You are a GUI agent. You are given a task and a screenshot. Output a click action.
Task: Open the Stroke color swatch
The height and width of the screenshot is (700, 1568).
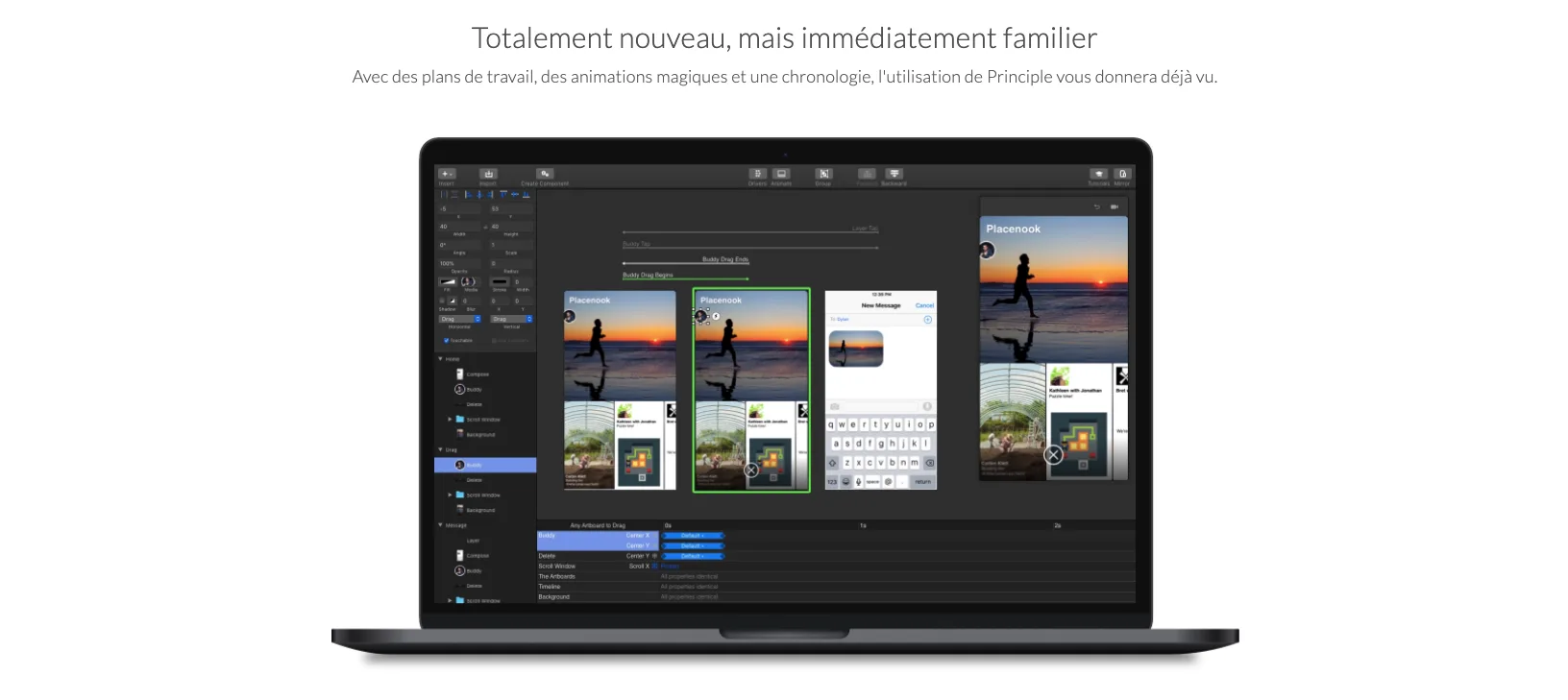pyautogui.click(x=500, y=281)
